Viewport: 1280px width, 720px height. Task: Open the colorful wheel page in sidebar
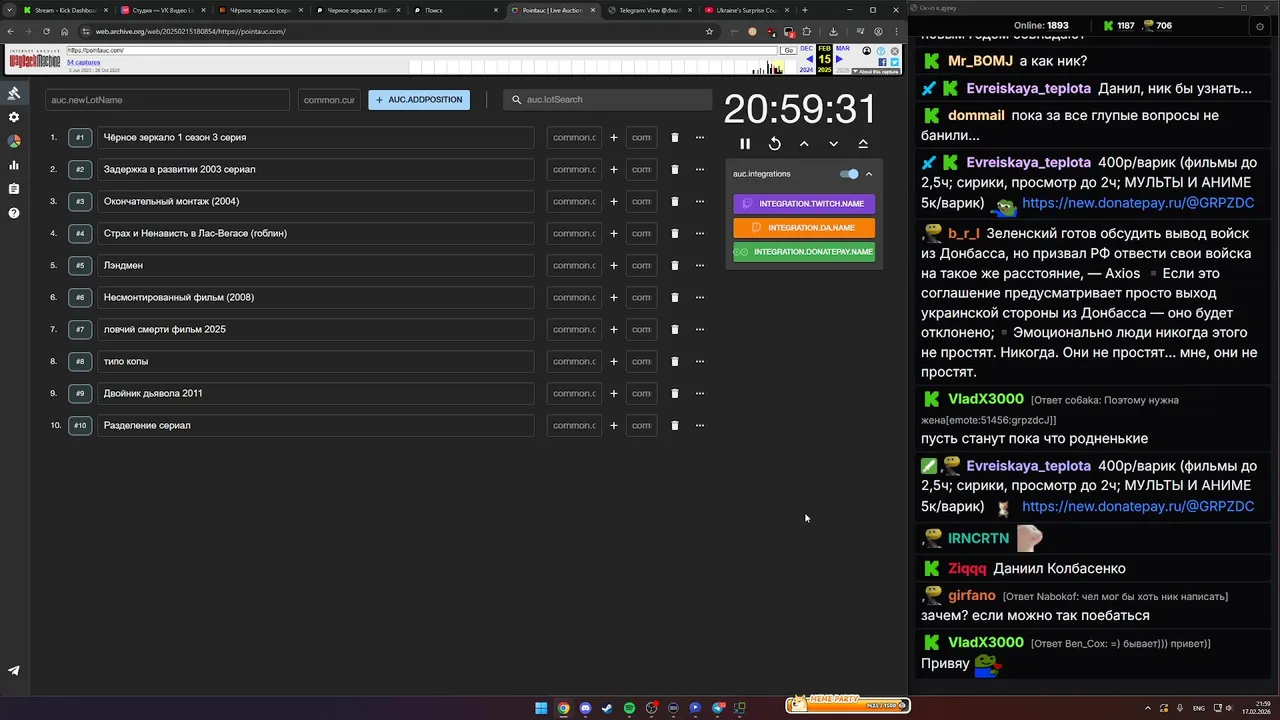click(14, 141)
